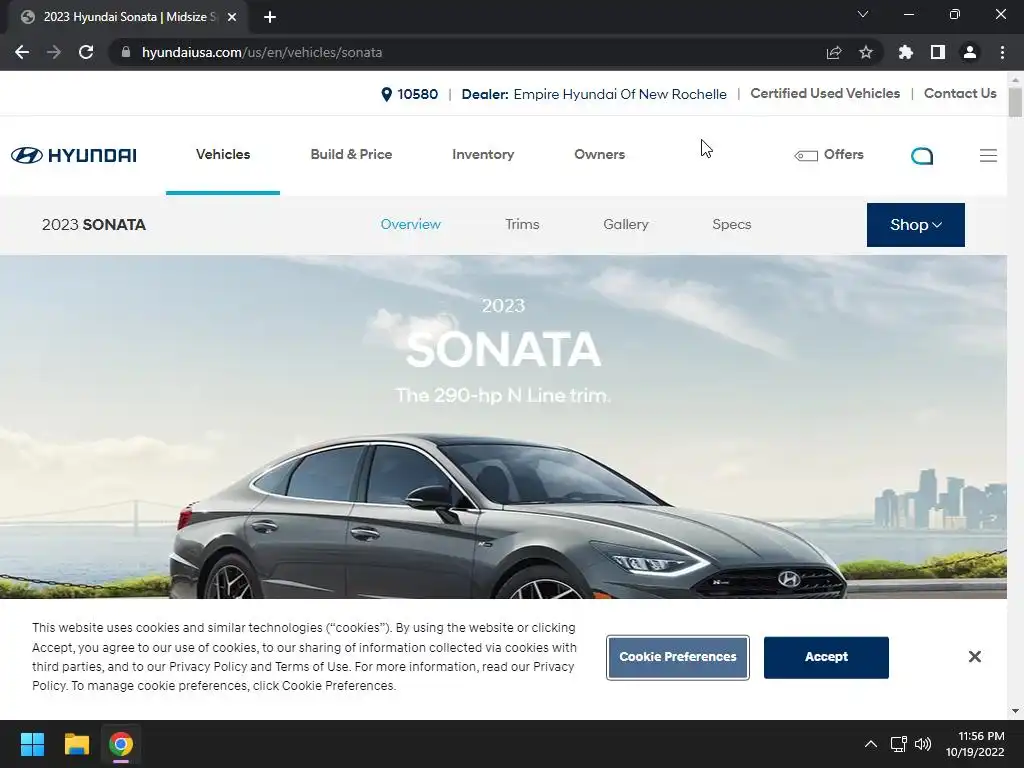Open the hamburger menu icon
1024x768 pixels.
pyautogui.click(x=988, y=155)
